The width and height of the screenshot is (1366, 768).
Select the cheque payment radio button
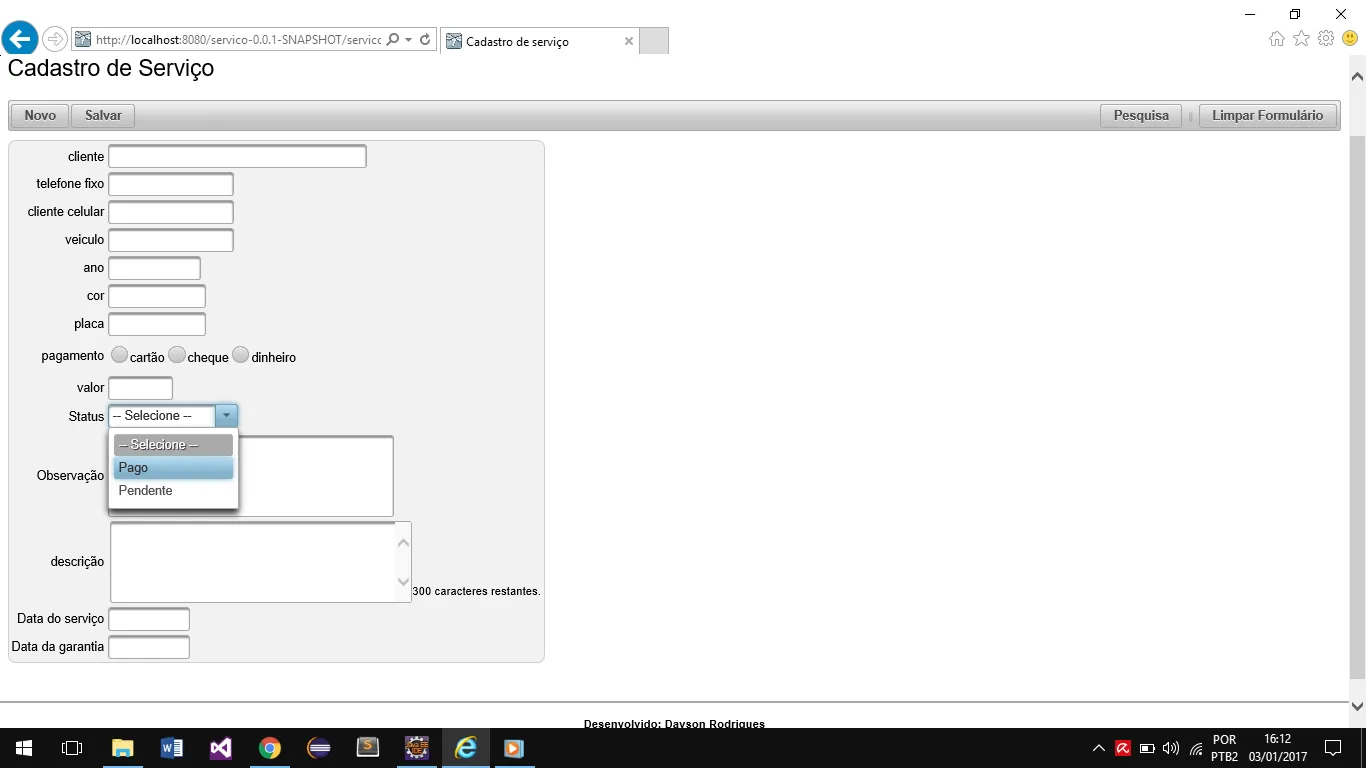click(x=177, y=355)
